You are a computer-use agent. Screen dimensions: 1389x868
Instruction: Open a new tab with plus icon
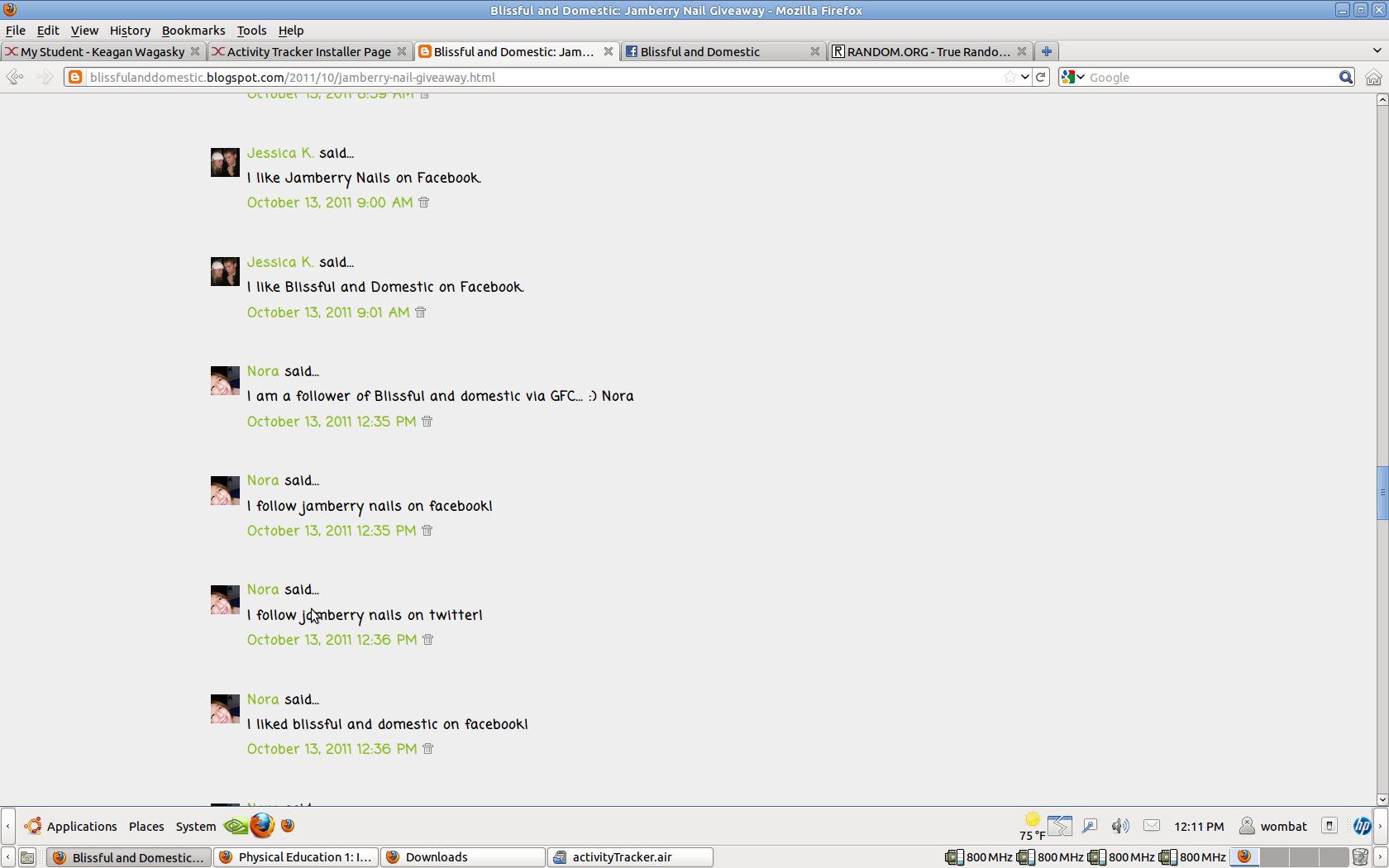click(x=1047, y=51)
